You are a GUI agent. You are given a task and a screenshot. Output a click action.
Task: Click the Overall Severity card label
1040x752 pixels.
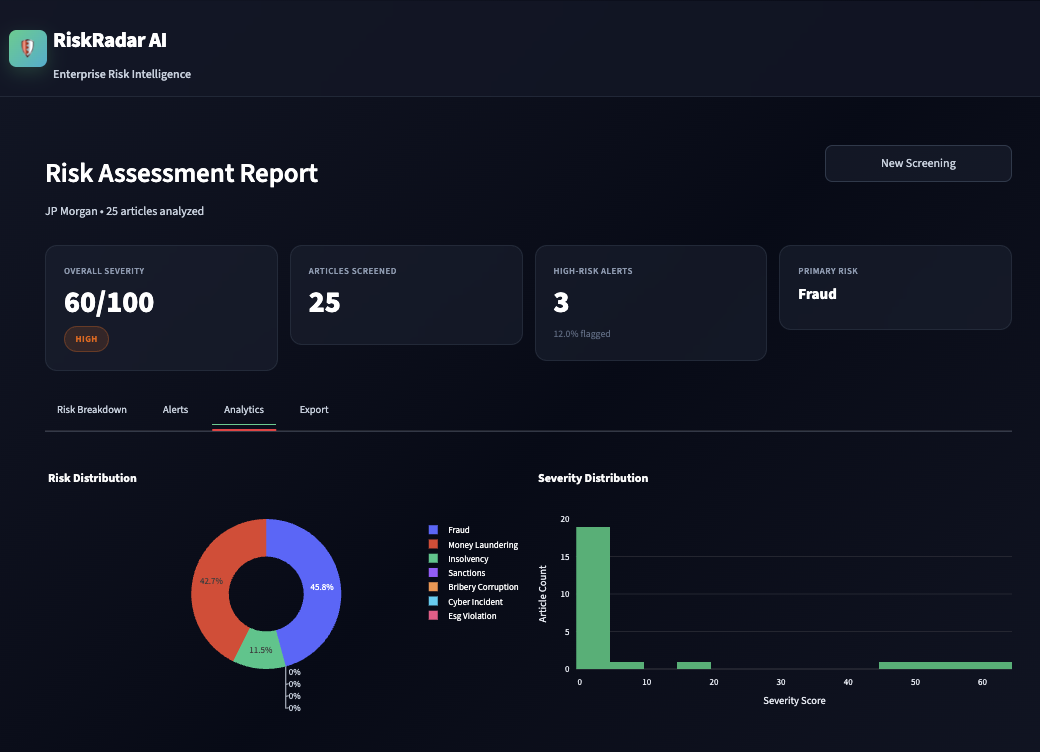pos(104,271)
